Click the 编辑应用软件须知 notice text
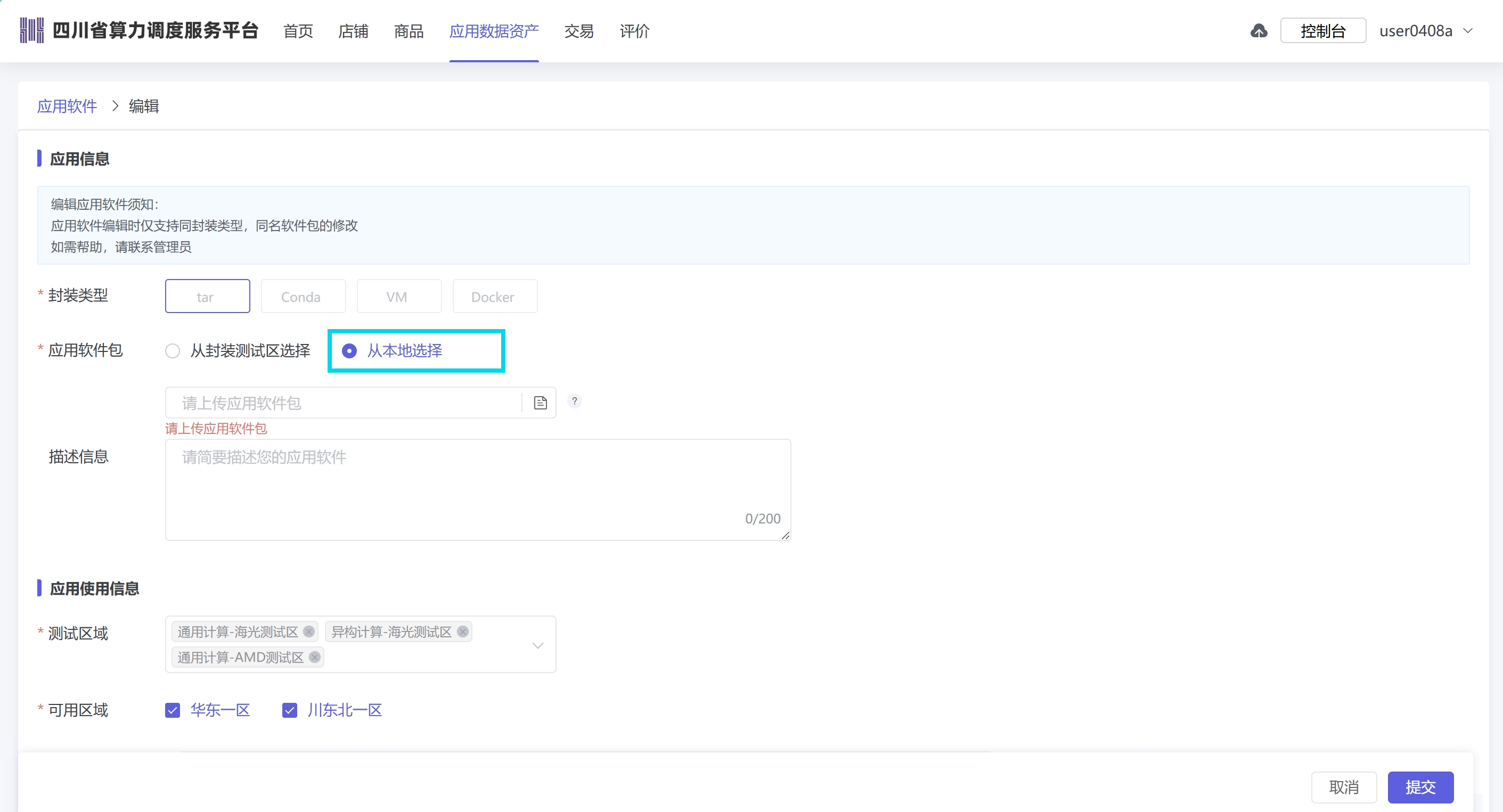 click(104, 204)
